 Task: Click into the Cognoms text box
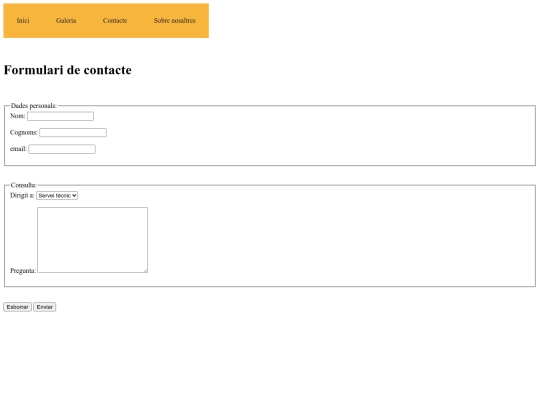pos(73,133)
